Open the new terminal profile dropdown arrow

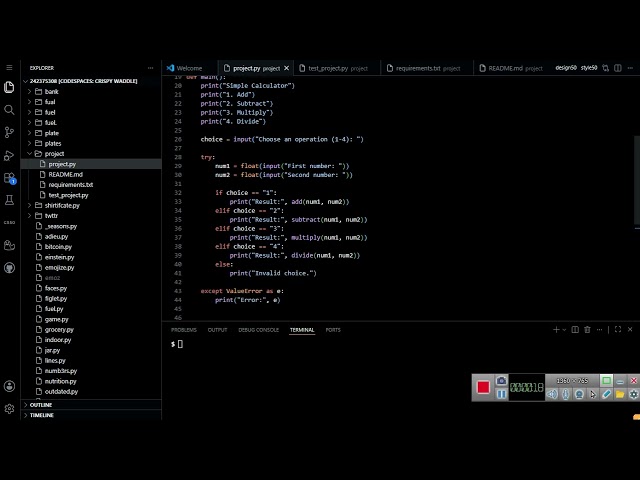click(x=564, y=330)
